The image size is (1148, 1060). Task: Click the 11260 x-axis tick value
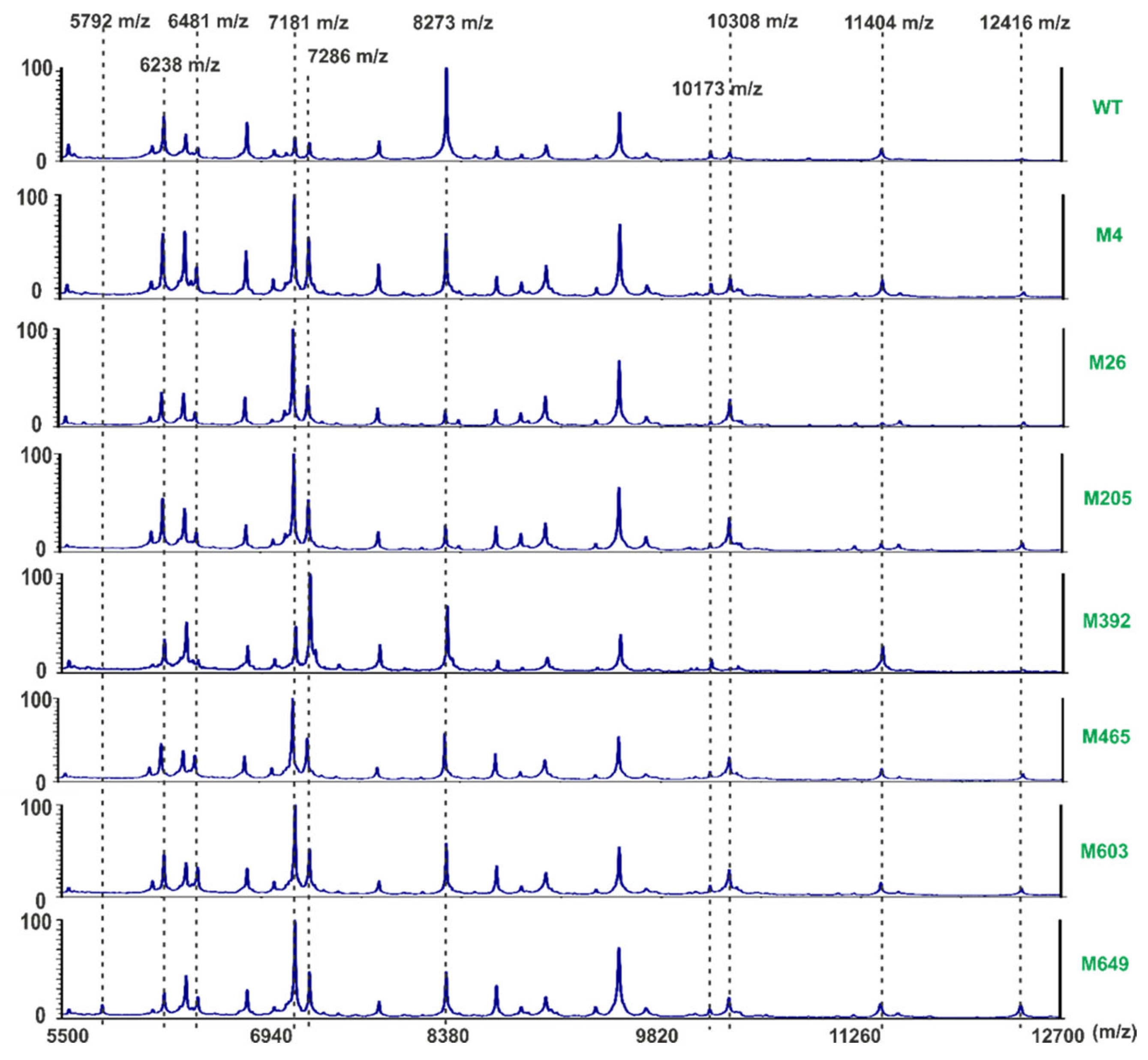click(855, 1036)
